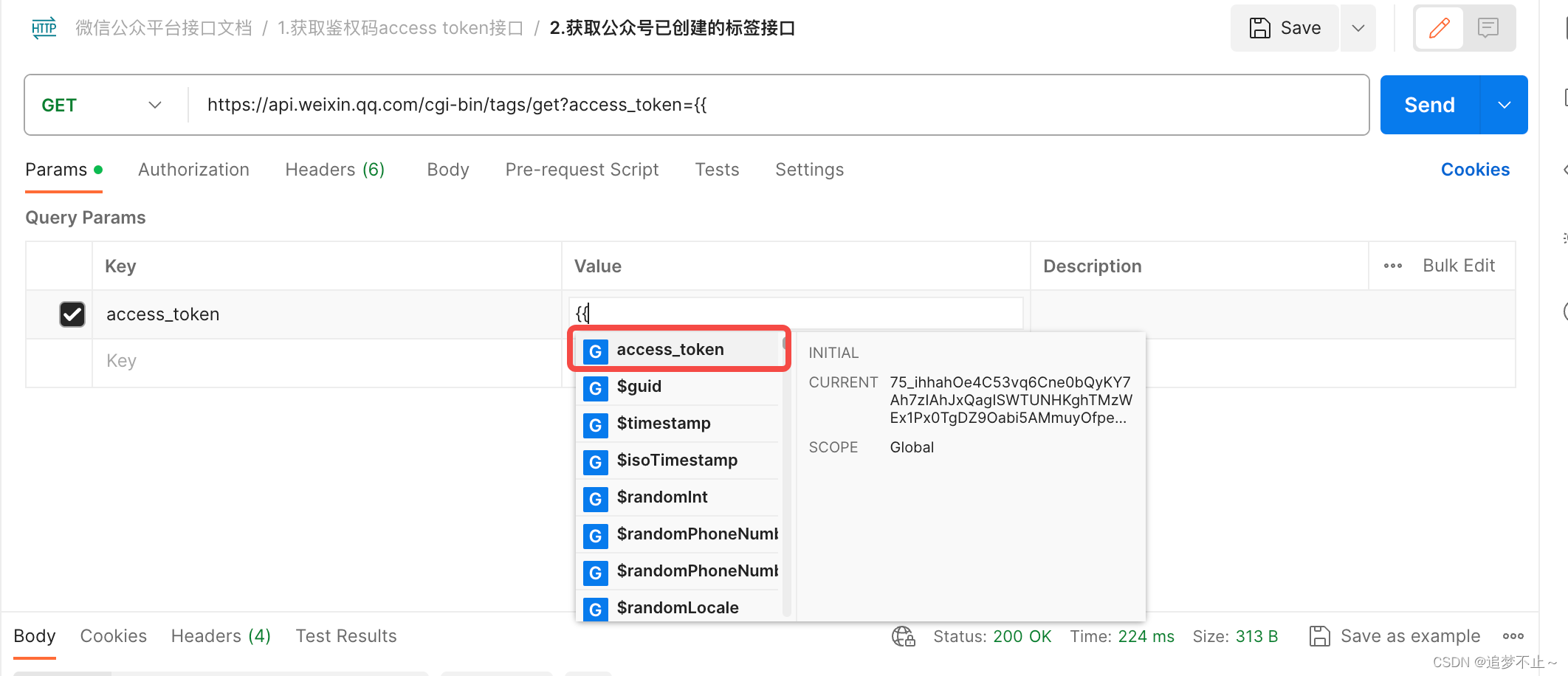Click the G icon beside $guid
This screenshot has height=676, width=1568.
click(x=595, y=388)
